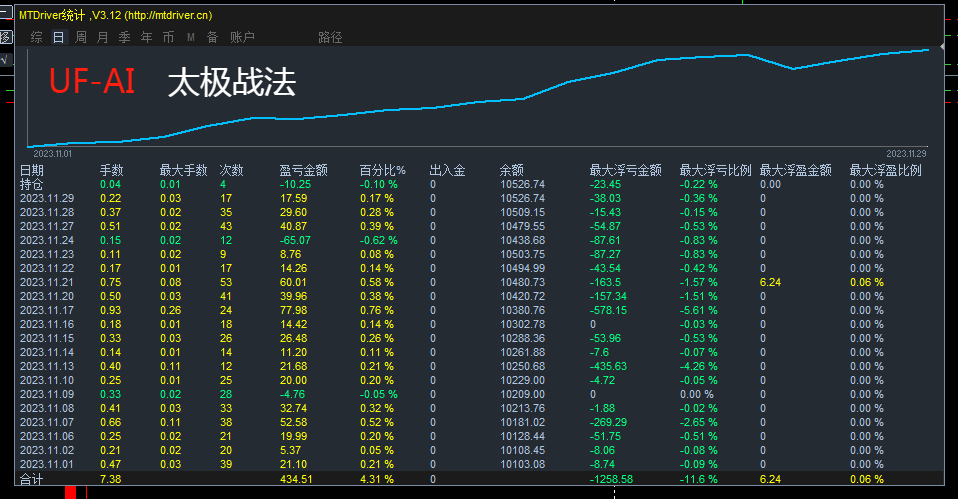Switch to the 账户 account tab
Viewport: 958px width, 499px height.
click(x=243, y=37)
